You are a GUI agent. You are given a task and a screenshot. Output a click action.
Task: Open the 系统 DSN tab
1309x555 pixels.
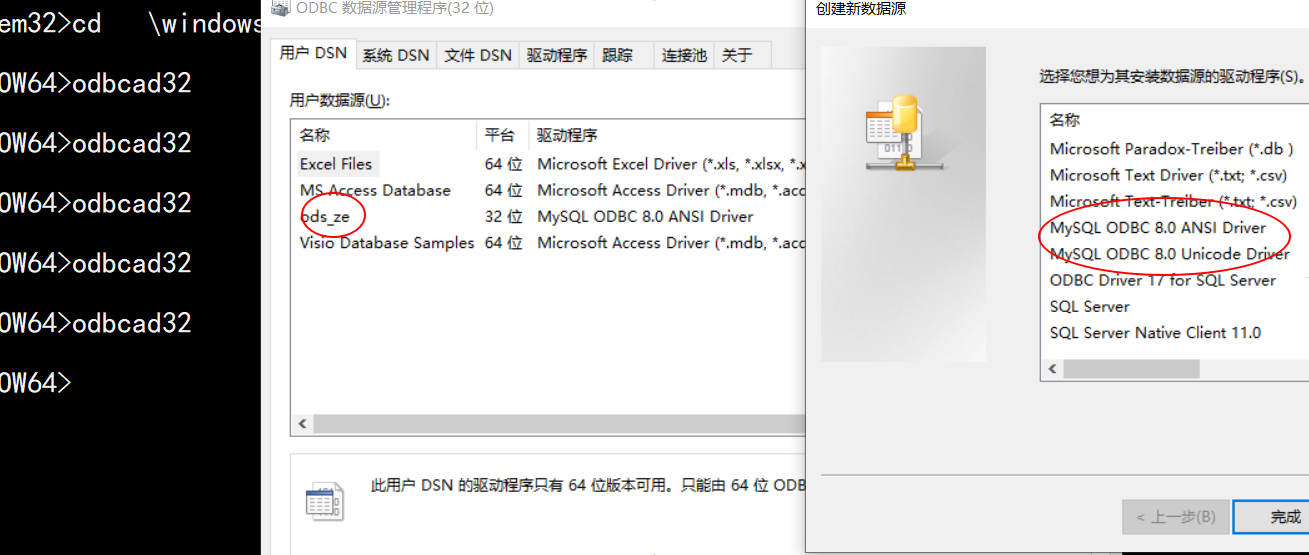pyautogui.click(x=395, y=56)
